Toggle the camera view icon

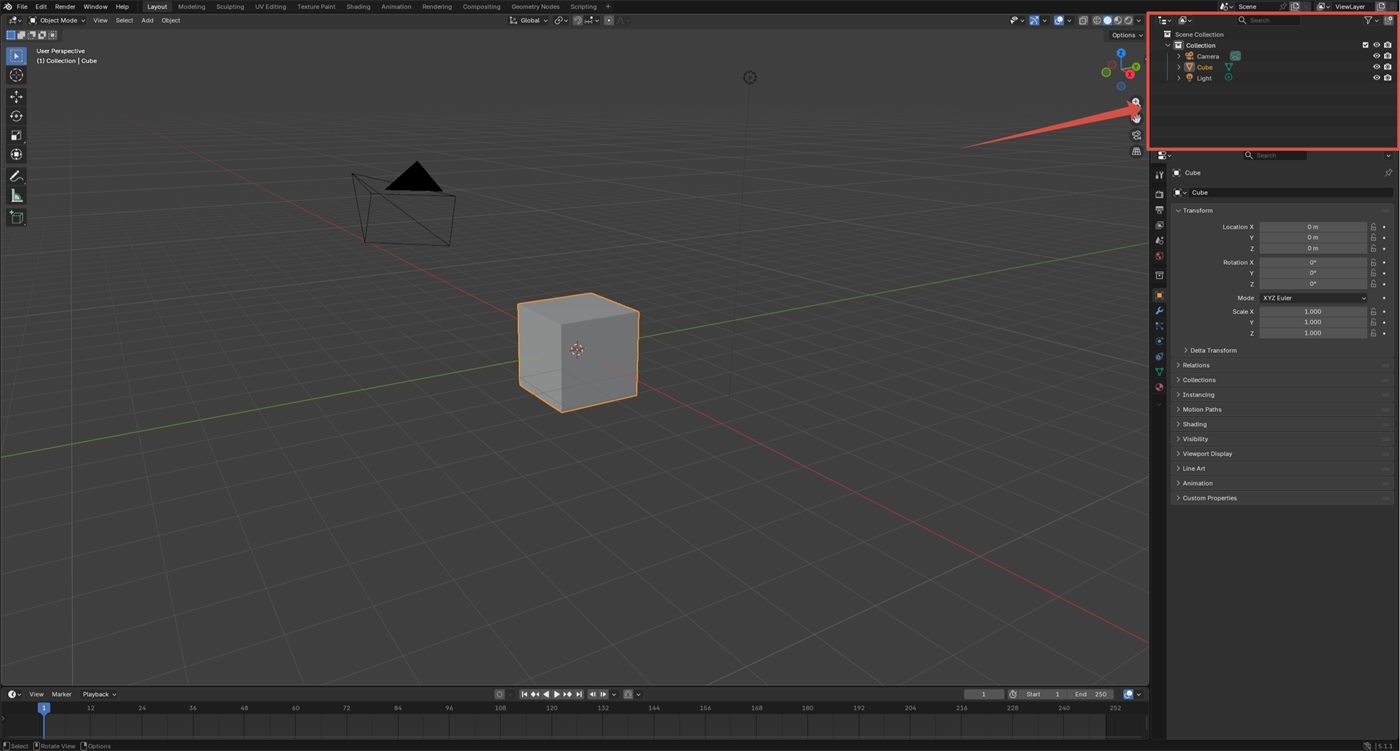(x=1136, y=135)
